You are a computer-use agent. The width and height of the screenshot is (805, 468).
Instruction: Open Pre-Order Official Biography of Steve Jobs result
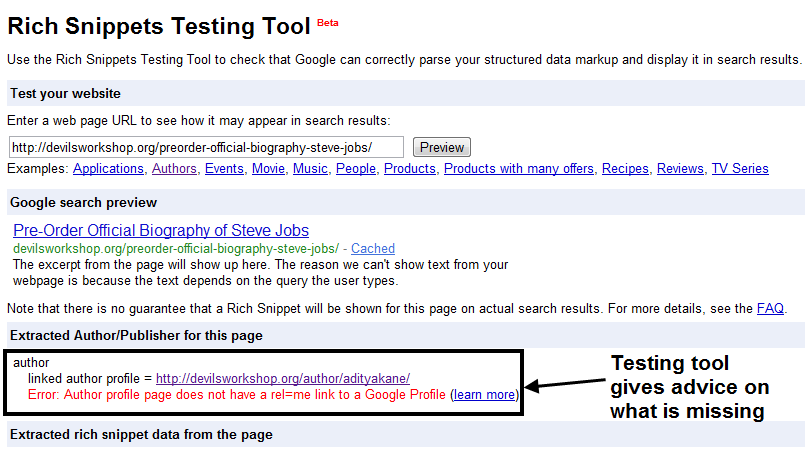point(161,230)
